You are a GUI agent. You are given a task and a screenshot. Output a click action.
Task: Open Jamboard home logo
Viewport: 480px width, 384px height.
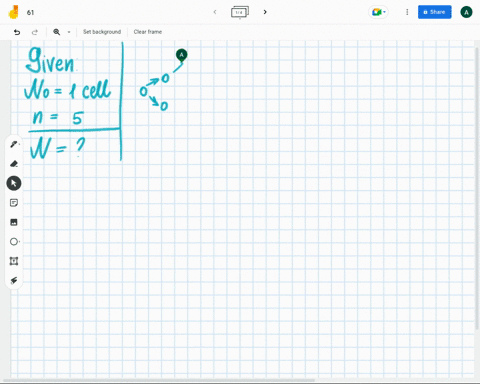14,12
